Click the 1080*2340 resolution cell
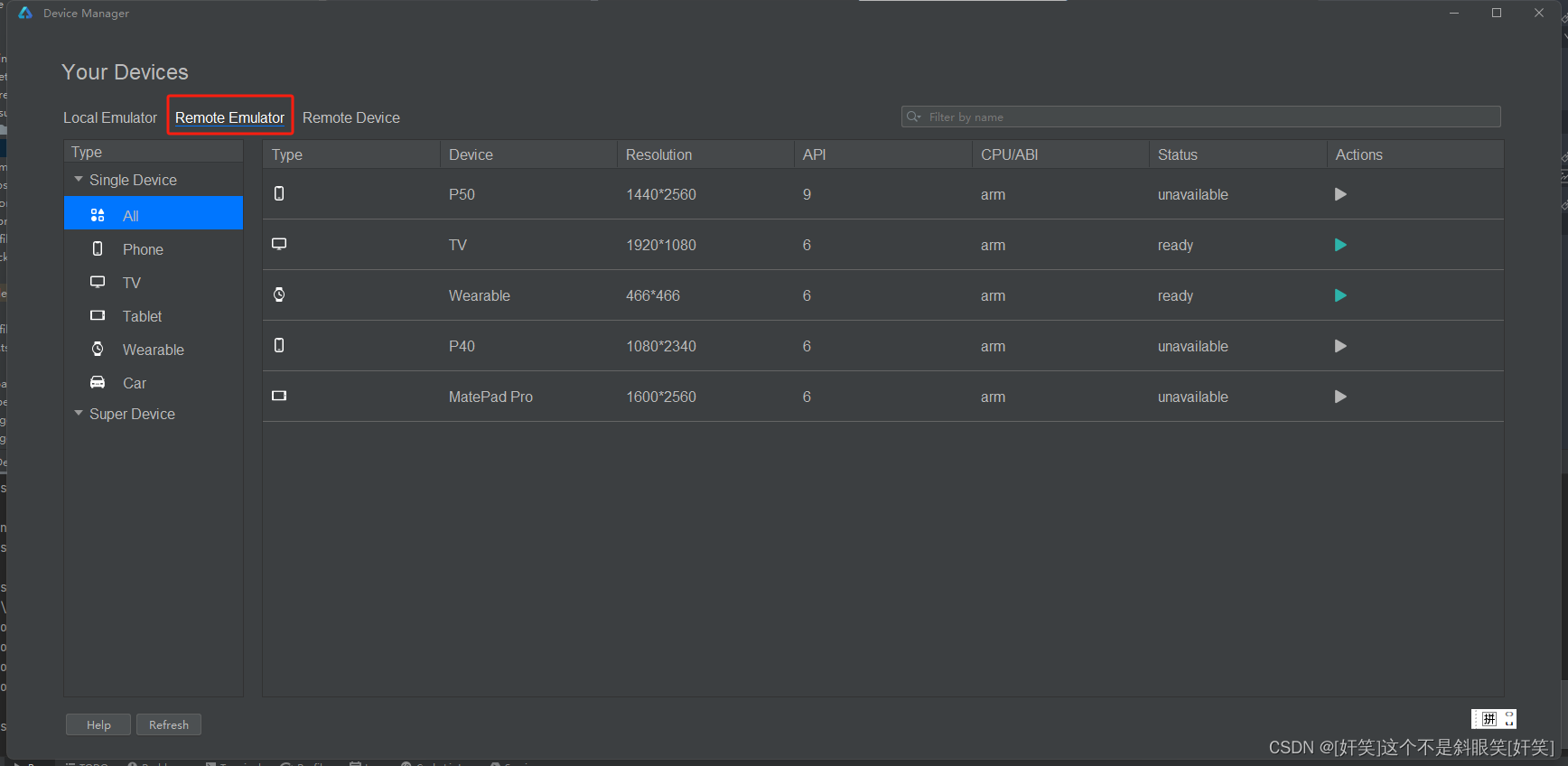The width and height of the screenshot is (1568, 766). (661, 346)
